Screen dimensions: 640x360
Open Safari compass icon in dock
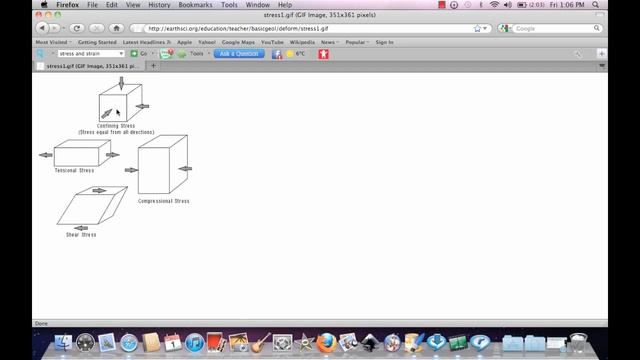129,343
